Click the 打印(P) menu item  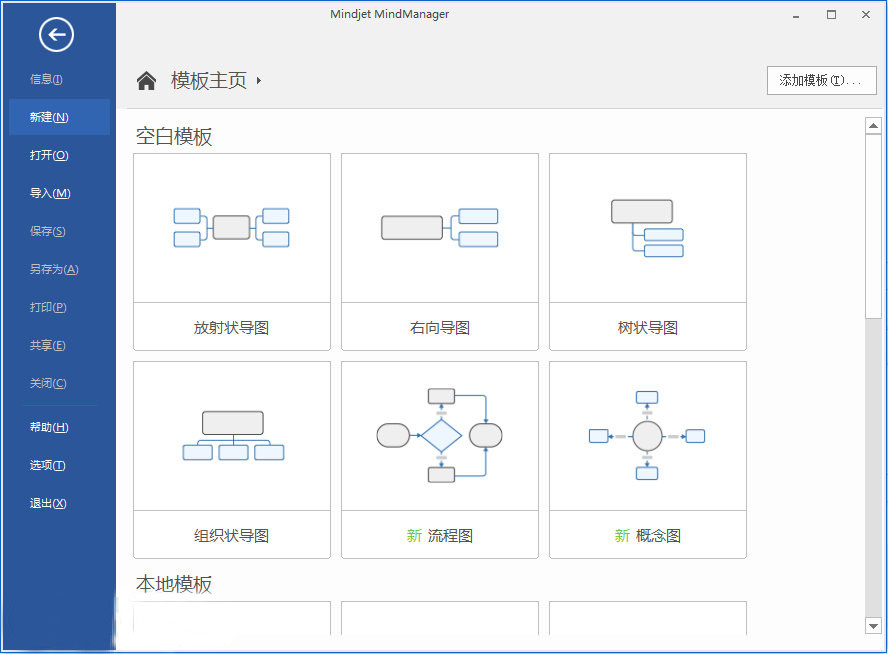point(48,307)
